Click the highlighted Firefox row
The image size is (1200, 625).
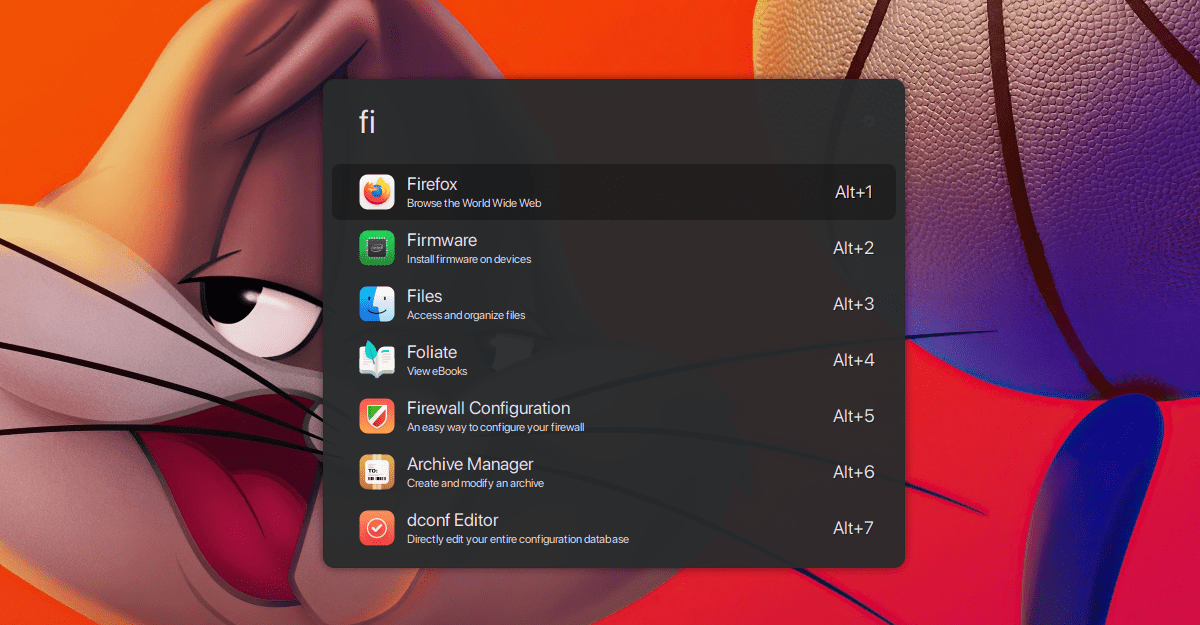point(613,192)
